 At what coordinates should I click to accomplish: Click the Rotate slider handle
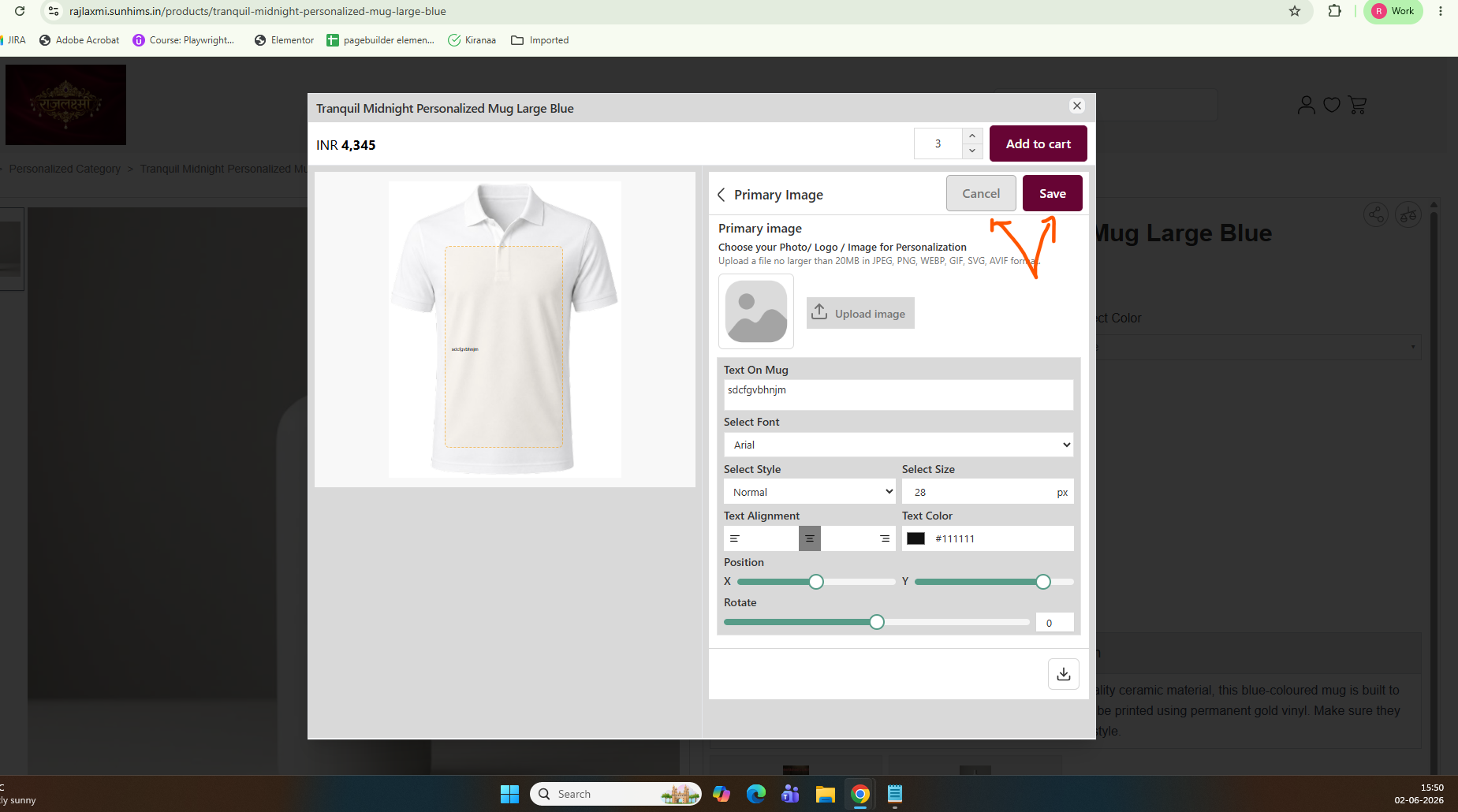(877, 622)
